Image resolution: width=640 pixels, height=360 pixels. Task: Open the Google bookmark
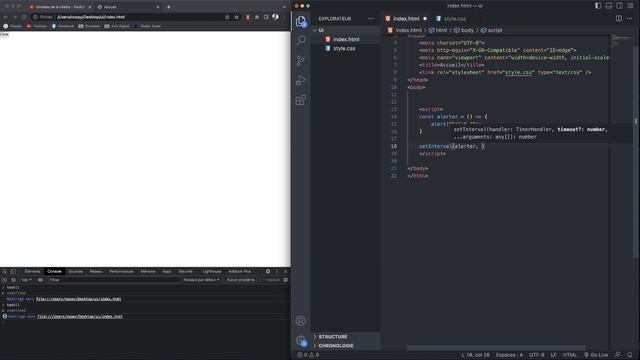pyautogui.click(x=13, y=26)
